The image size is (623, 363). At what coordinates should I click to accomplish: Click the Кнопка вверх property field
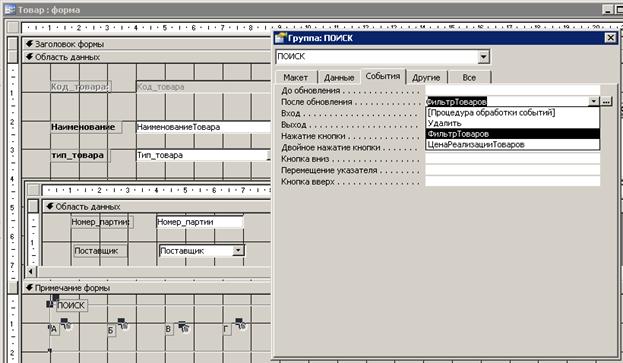(513, 182)
